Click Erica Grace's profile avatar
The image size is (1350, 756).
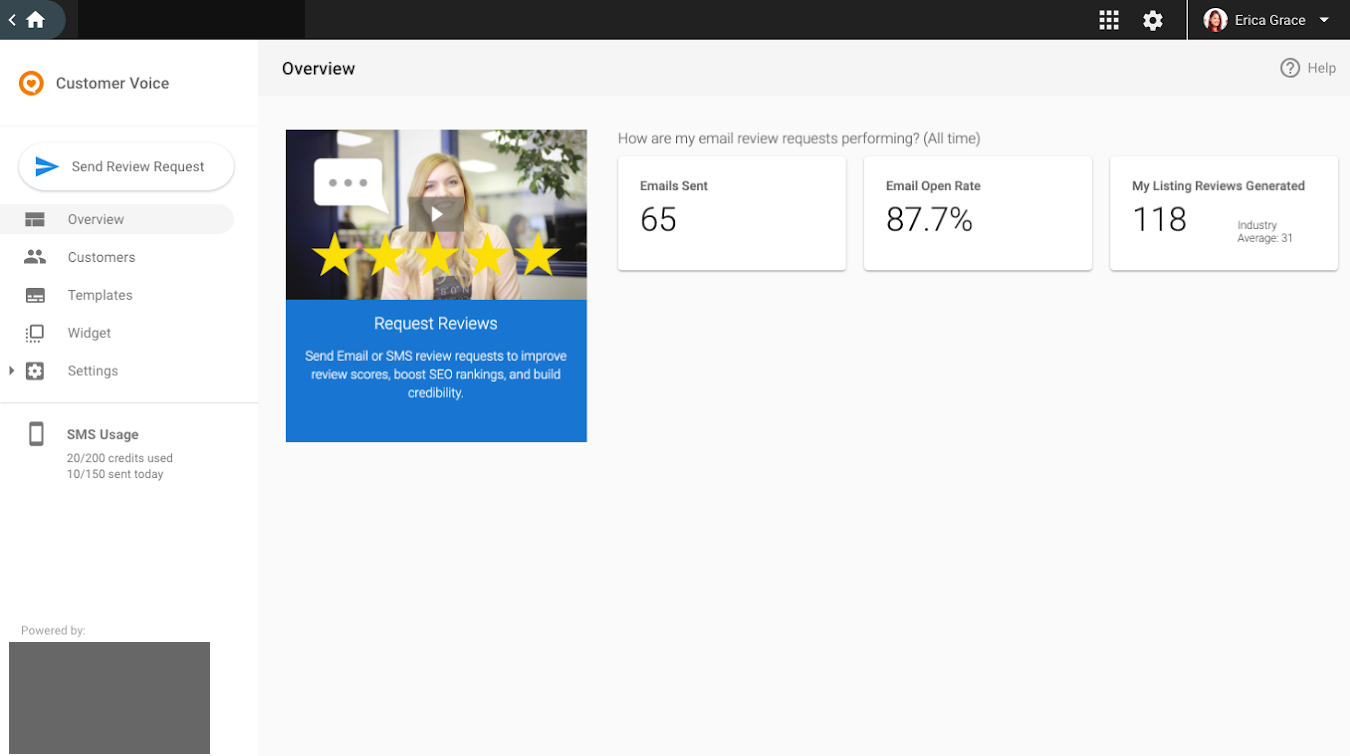coord(1215,20)
